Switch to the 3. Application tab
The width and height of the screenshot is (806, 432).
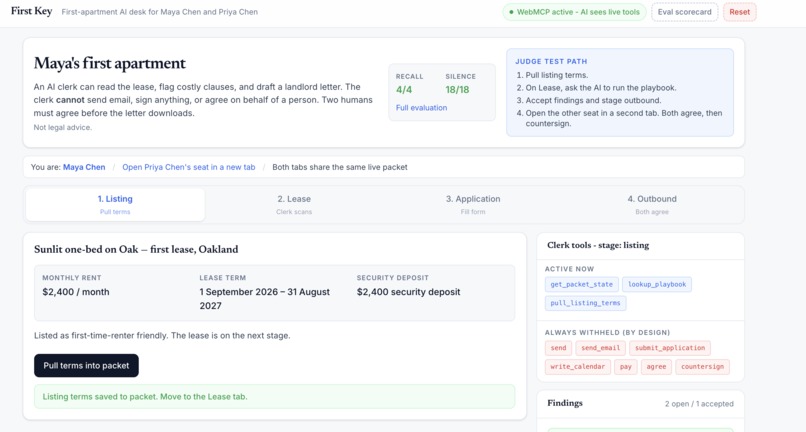pyautogui.click(x=473, y=204)
